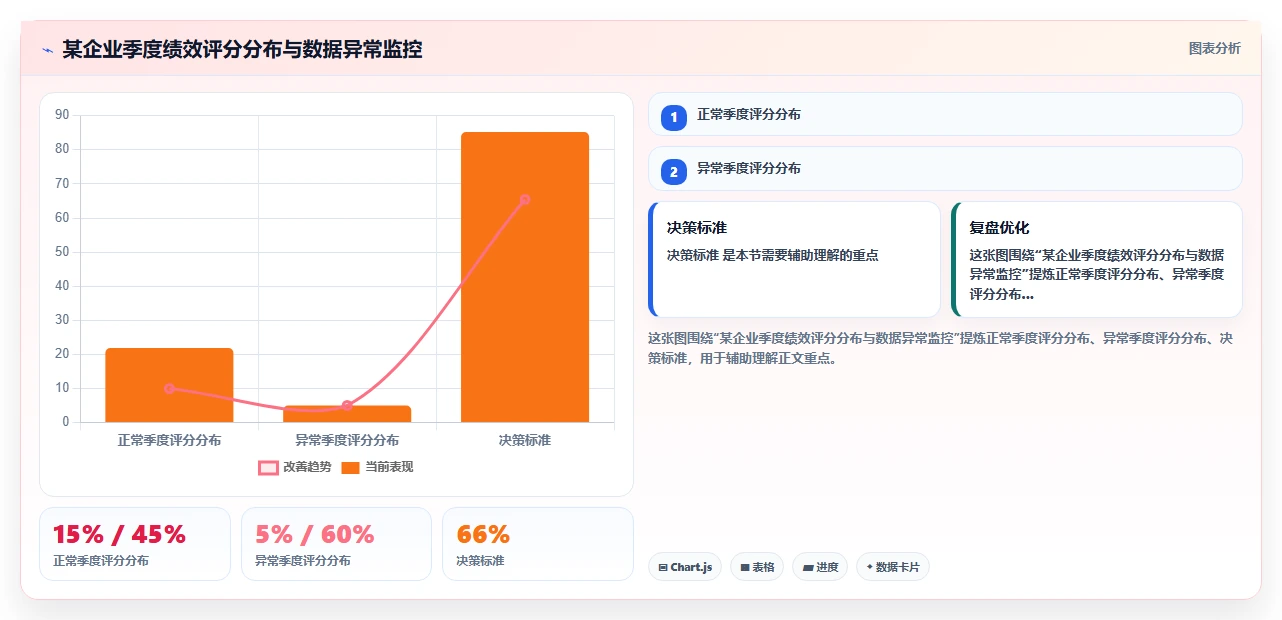Open the 决策标准 card

(x=795, y=260)
